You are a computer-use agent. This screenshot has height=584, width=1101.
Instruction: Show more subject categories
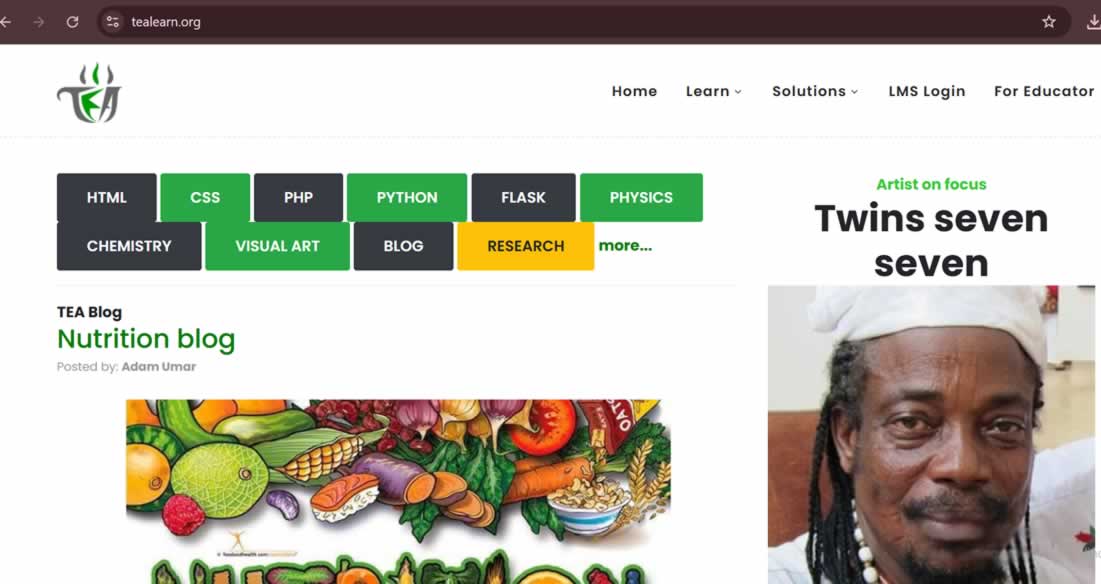coord(625,246)
